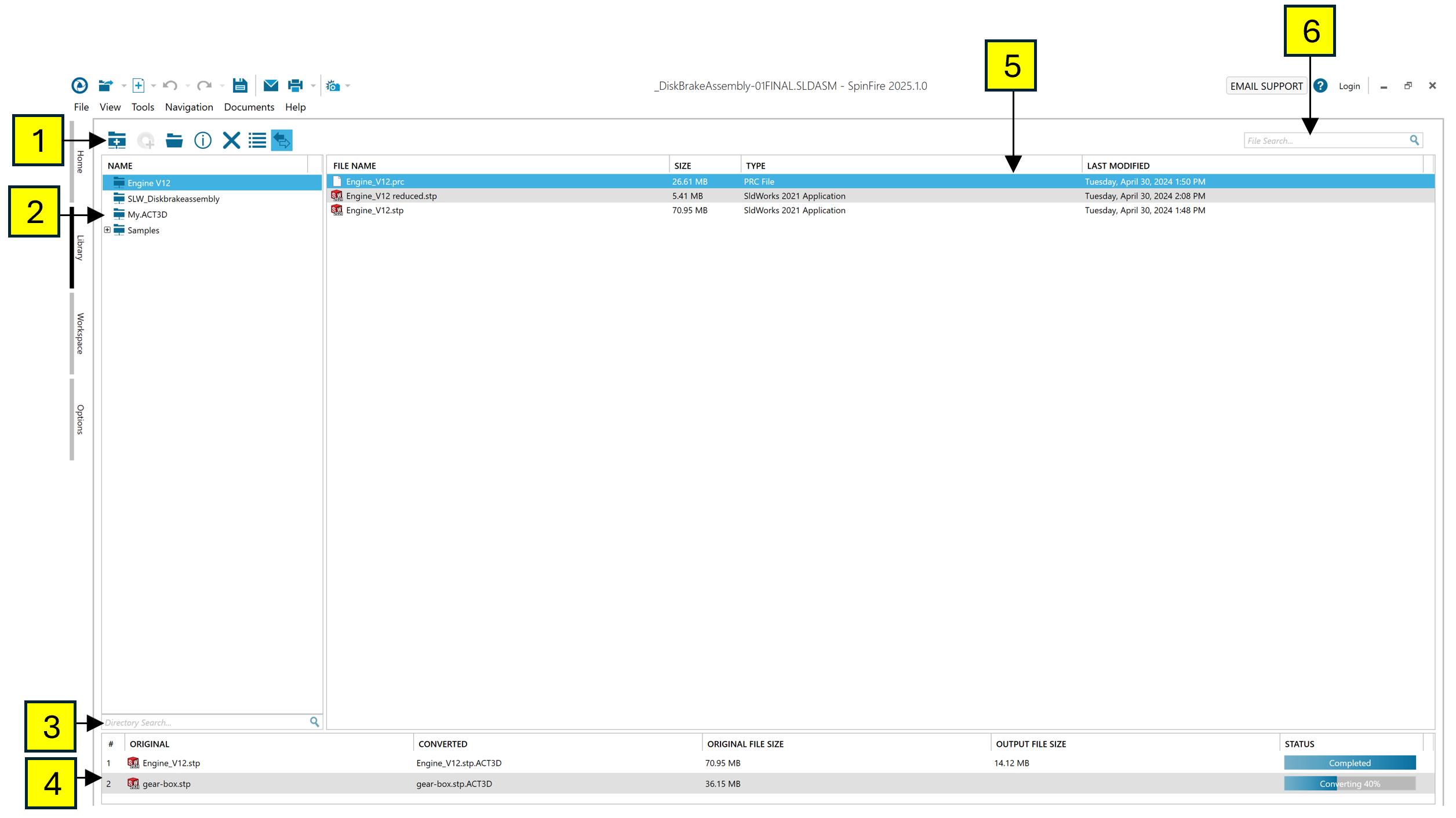
Task: Open the Navigation menu
Action: 189,107
